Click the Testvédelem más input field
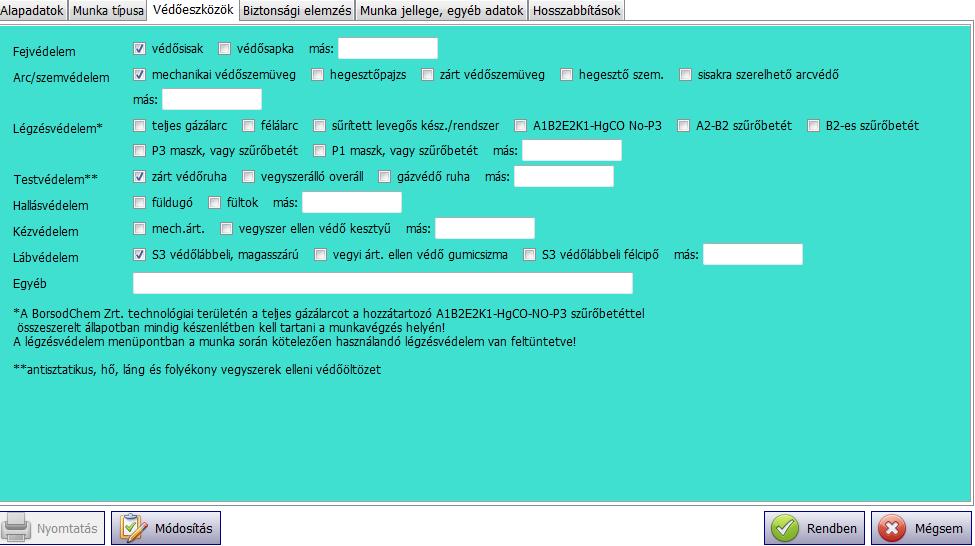 [x=564, y=177]
